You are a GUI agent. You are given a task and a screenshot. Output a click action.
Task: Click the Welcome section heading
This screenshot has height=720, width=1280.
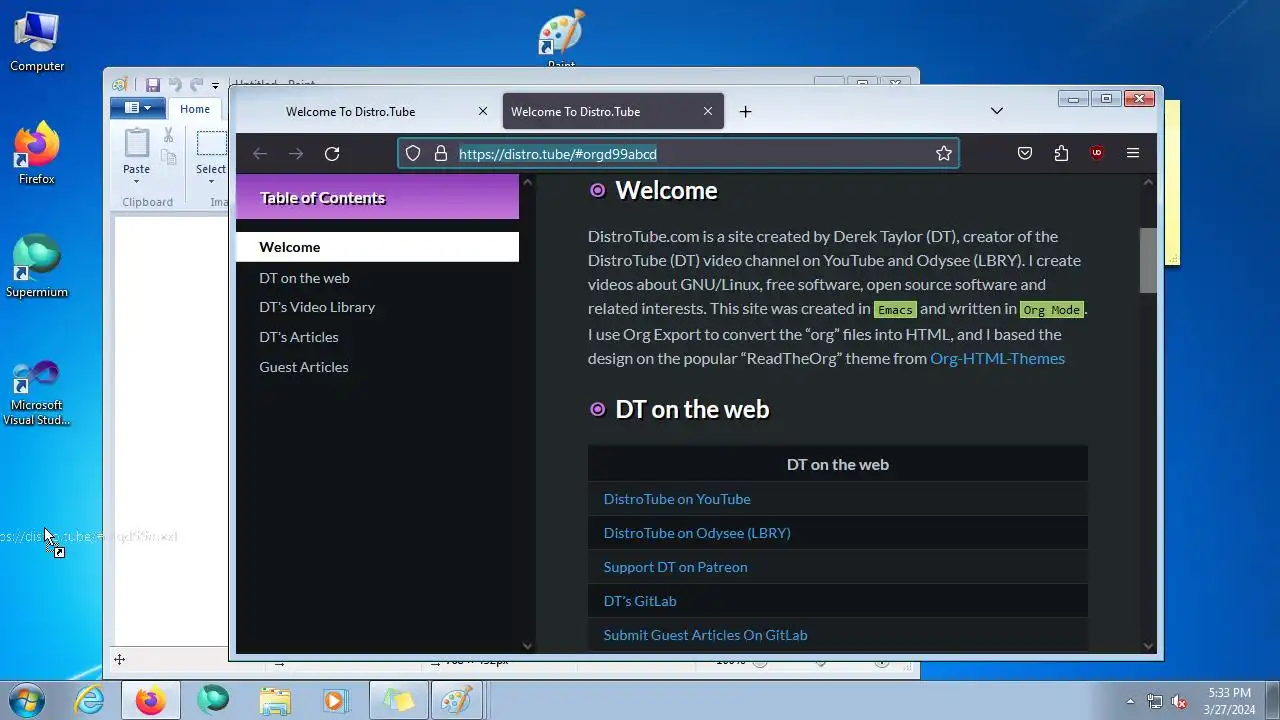(x=666, y=190)
